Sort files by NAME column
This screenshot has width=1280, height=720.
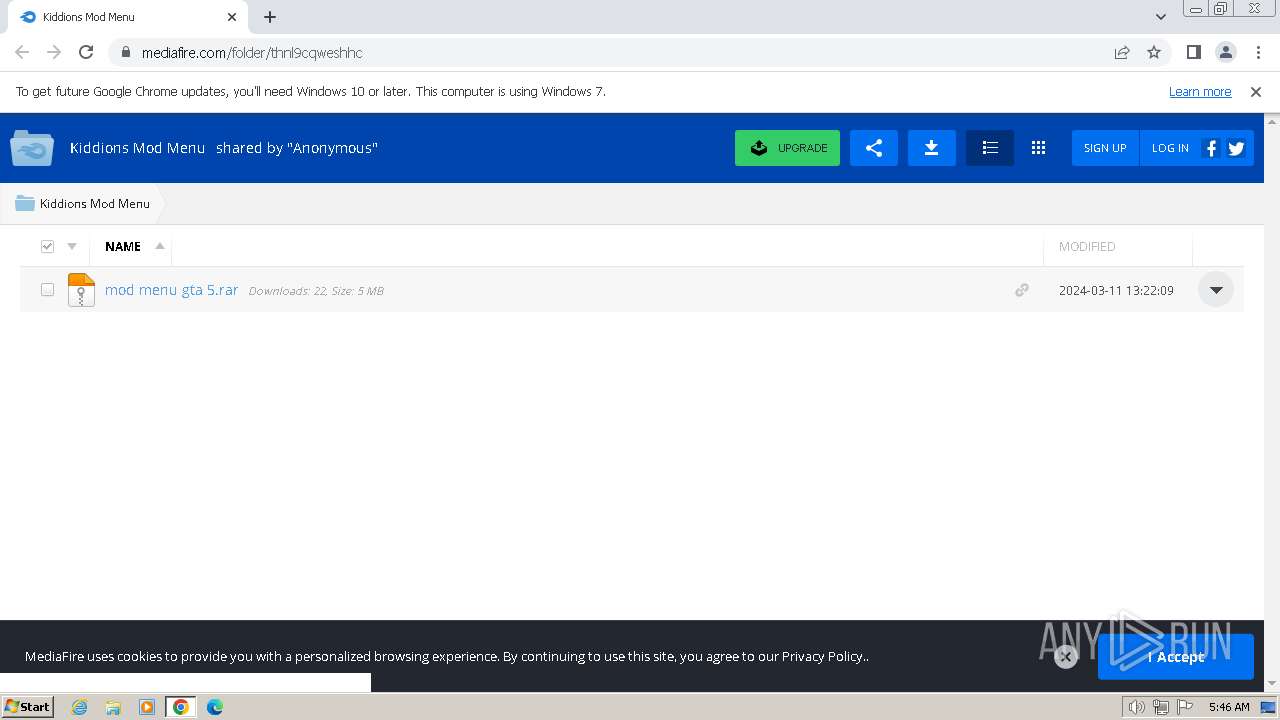pyautogui.click(x=123, y=246)
